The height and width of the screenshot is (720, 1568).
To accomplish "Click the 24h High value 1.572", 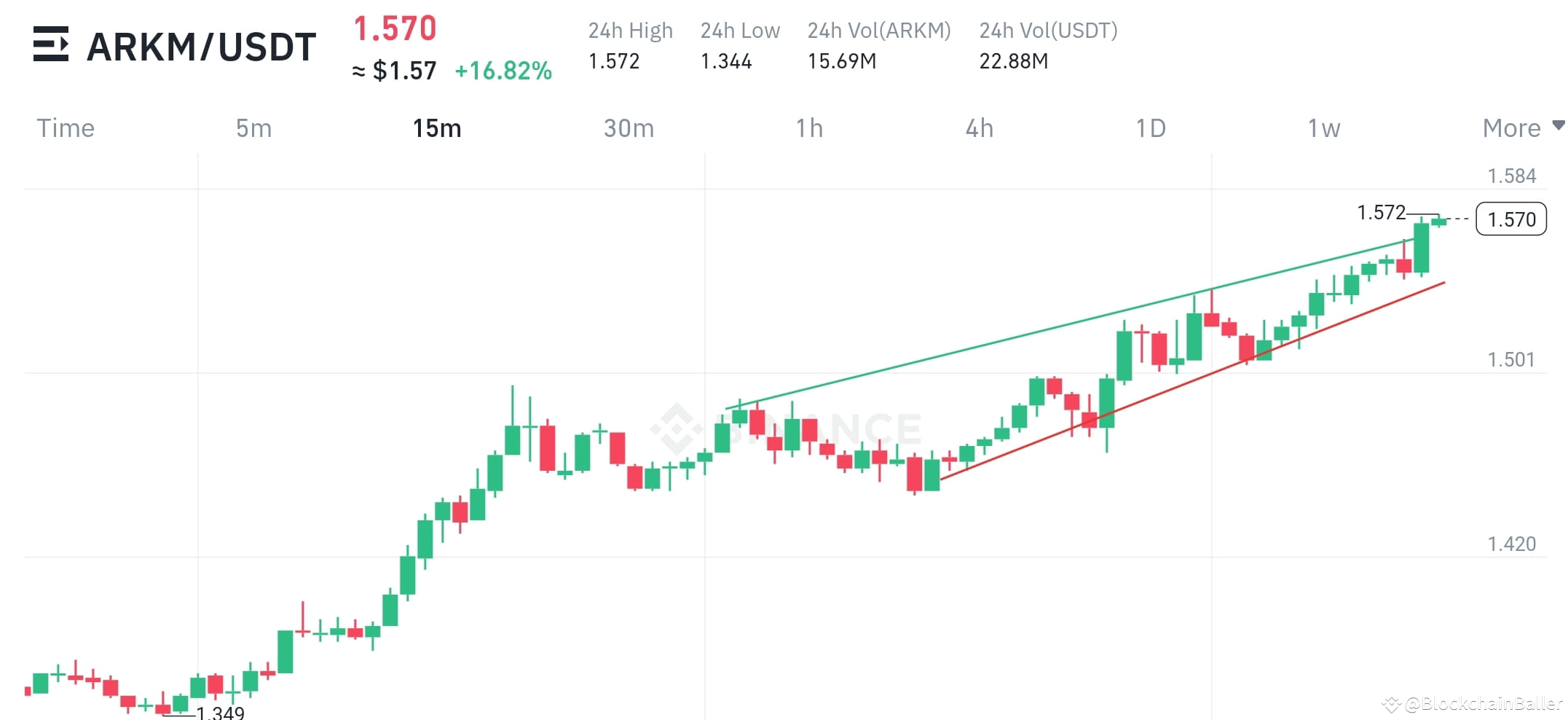I will (614, 62).
